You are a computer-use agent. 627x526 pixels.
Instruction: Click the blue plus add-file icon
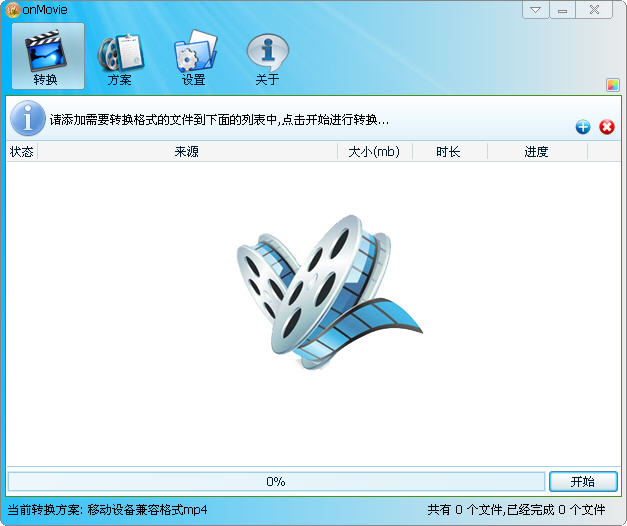click(x=583, y=127)
